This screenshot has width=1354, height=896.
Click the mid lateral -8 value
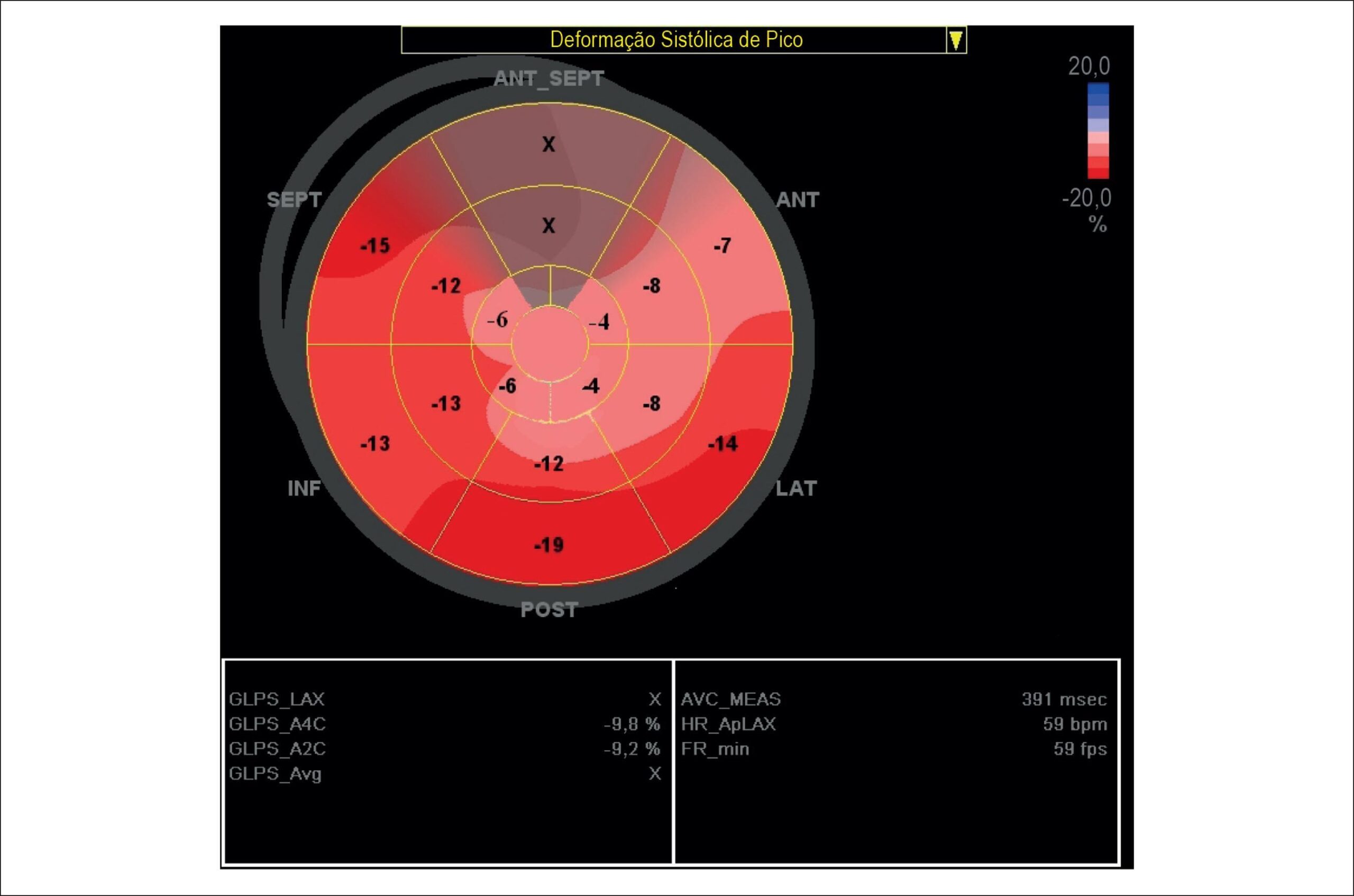coord(651,404)
